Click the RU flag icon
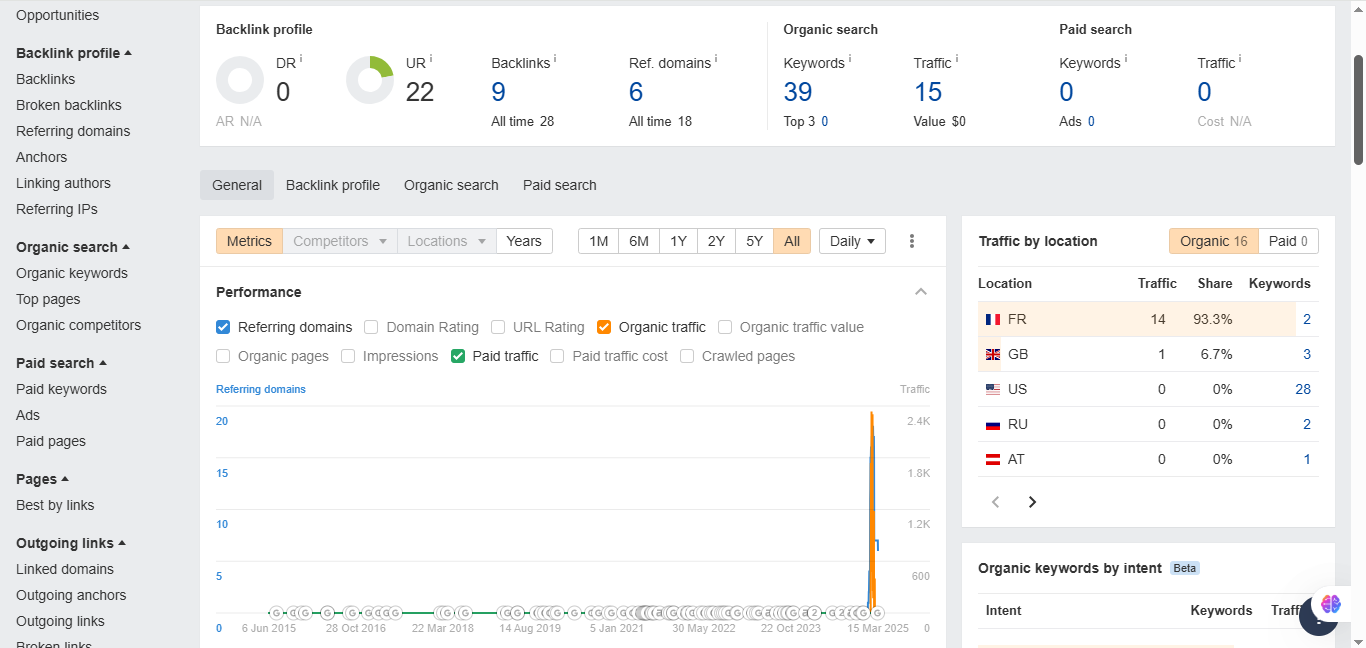 (993, 425)
